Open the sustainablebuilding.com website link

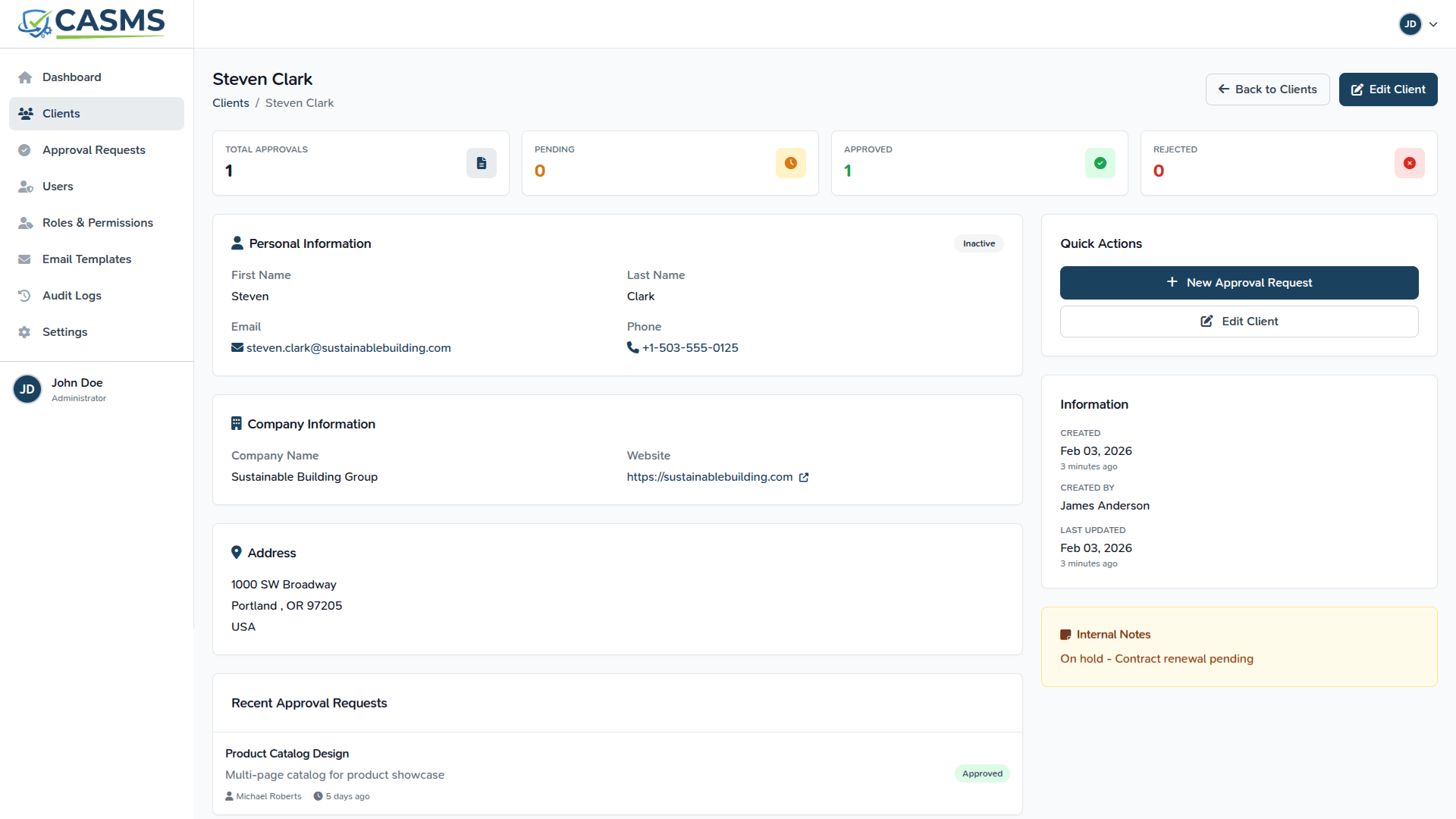(x=709, y=477)
